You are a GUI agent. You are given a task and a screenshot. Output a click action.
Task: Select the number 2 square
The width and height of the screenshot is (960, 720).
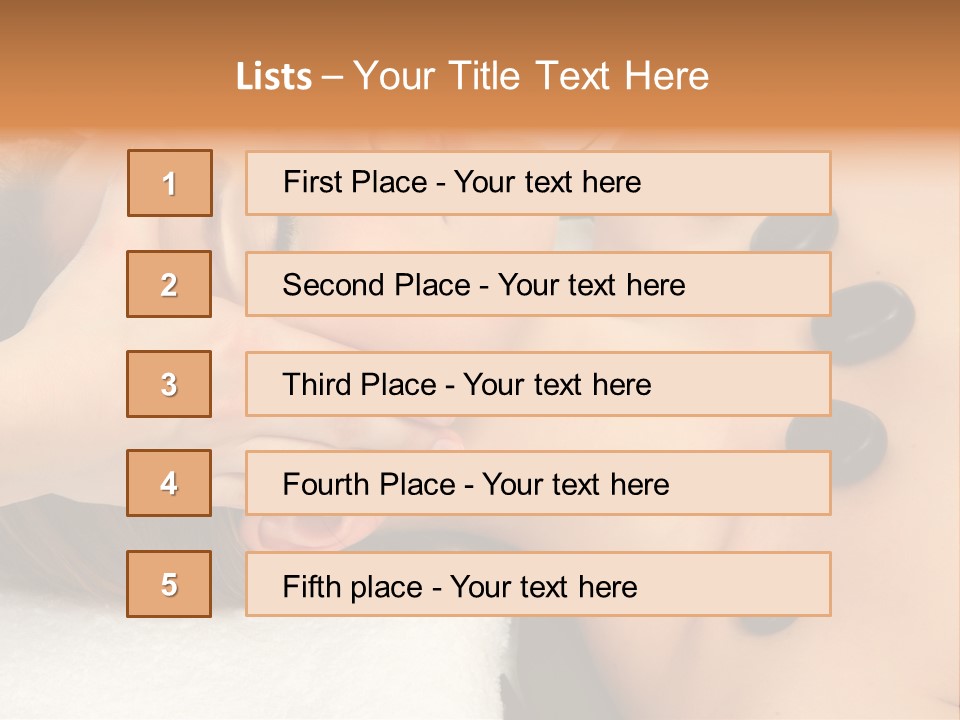[x=169, y=284]
